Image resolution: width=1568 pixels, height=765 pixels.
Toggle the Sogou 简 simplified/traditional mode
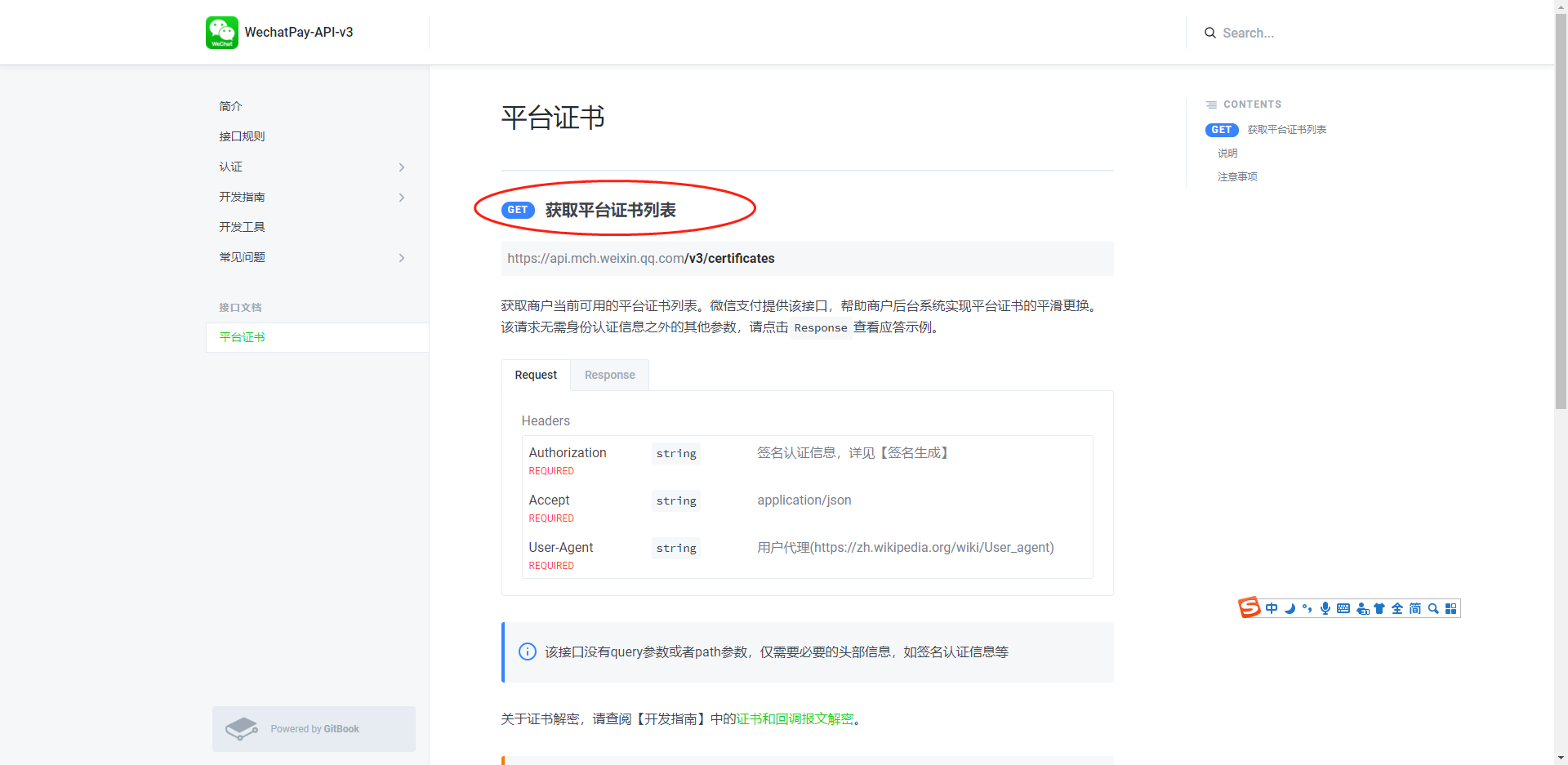(1415, 608)
